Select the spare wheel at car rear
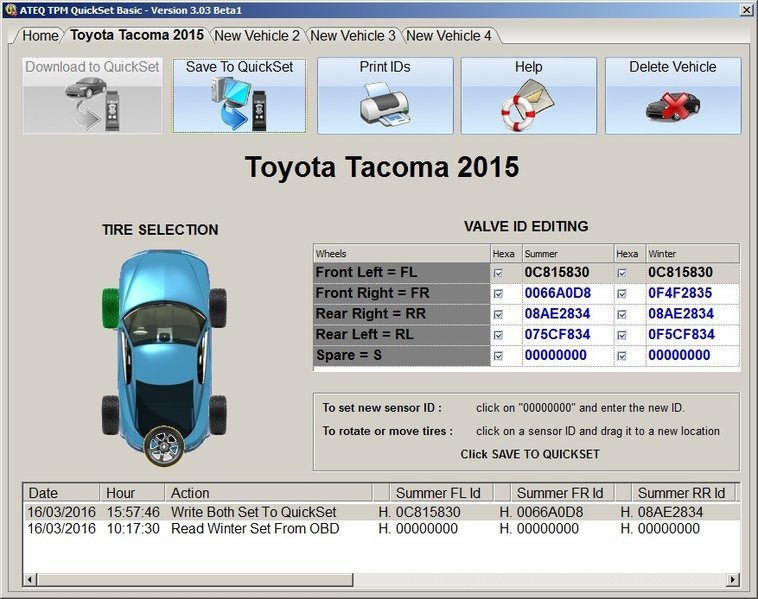This screenshot has width=758, height=599. [164, 446]
